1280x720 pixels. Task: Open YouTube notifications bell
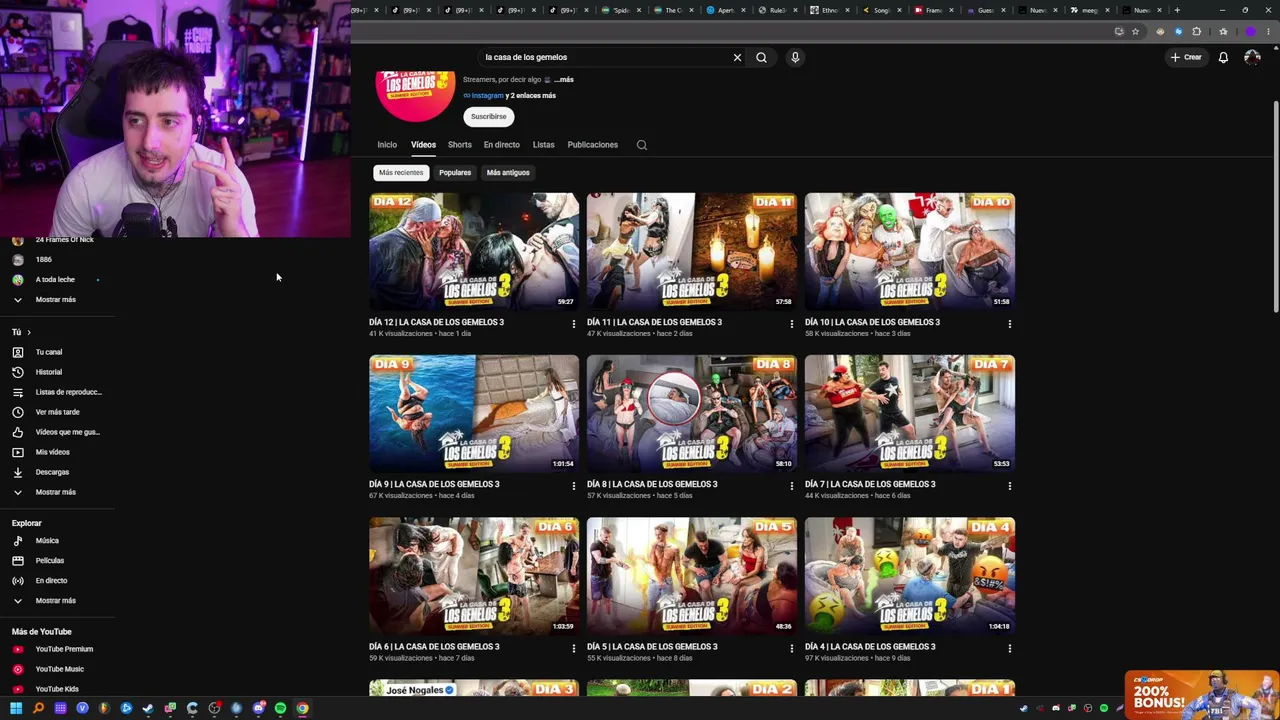pyautogui.click(x=1223, y=57)
